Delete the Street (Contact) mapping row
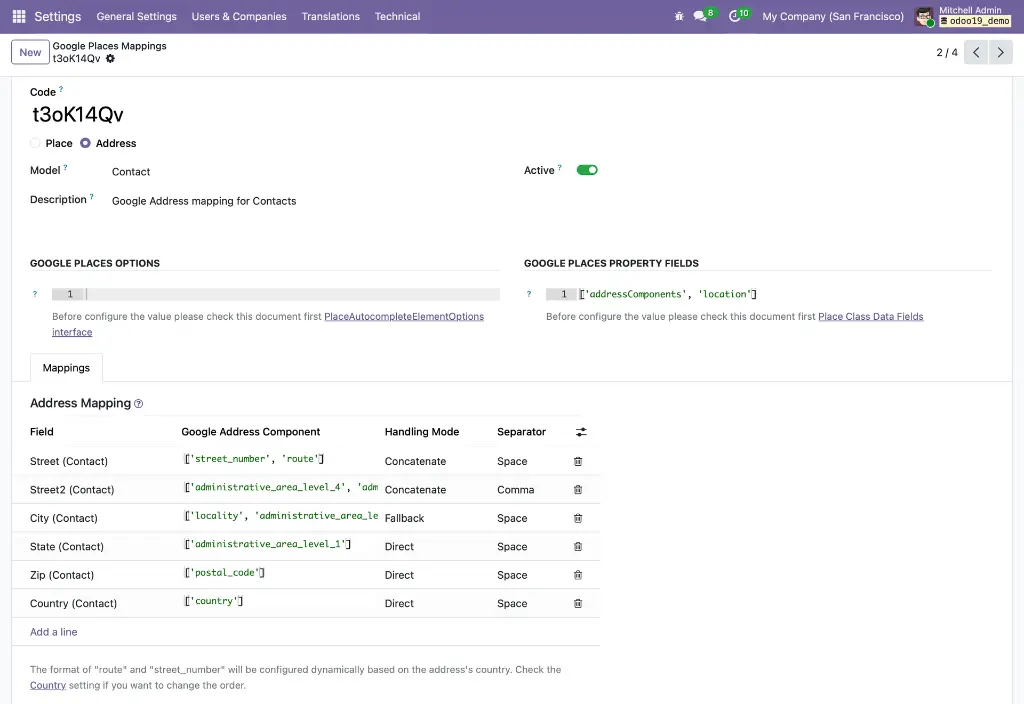 (578, 462)
